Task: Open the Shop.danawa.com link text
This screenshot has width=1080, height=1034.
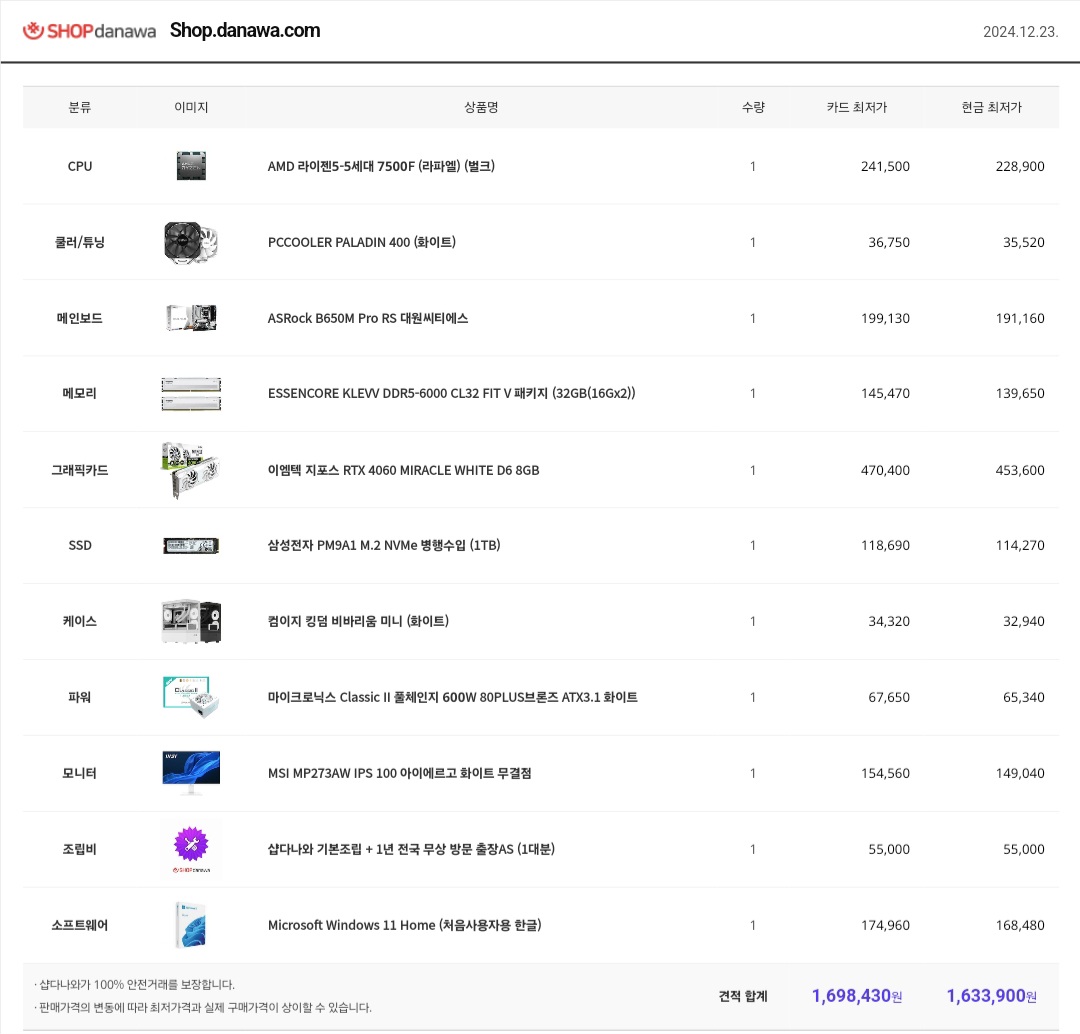Action: click(x=245, y=30)
